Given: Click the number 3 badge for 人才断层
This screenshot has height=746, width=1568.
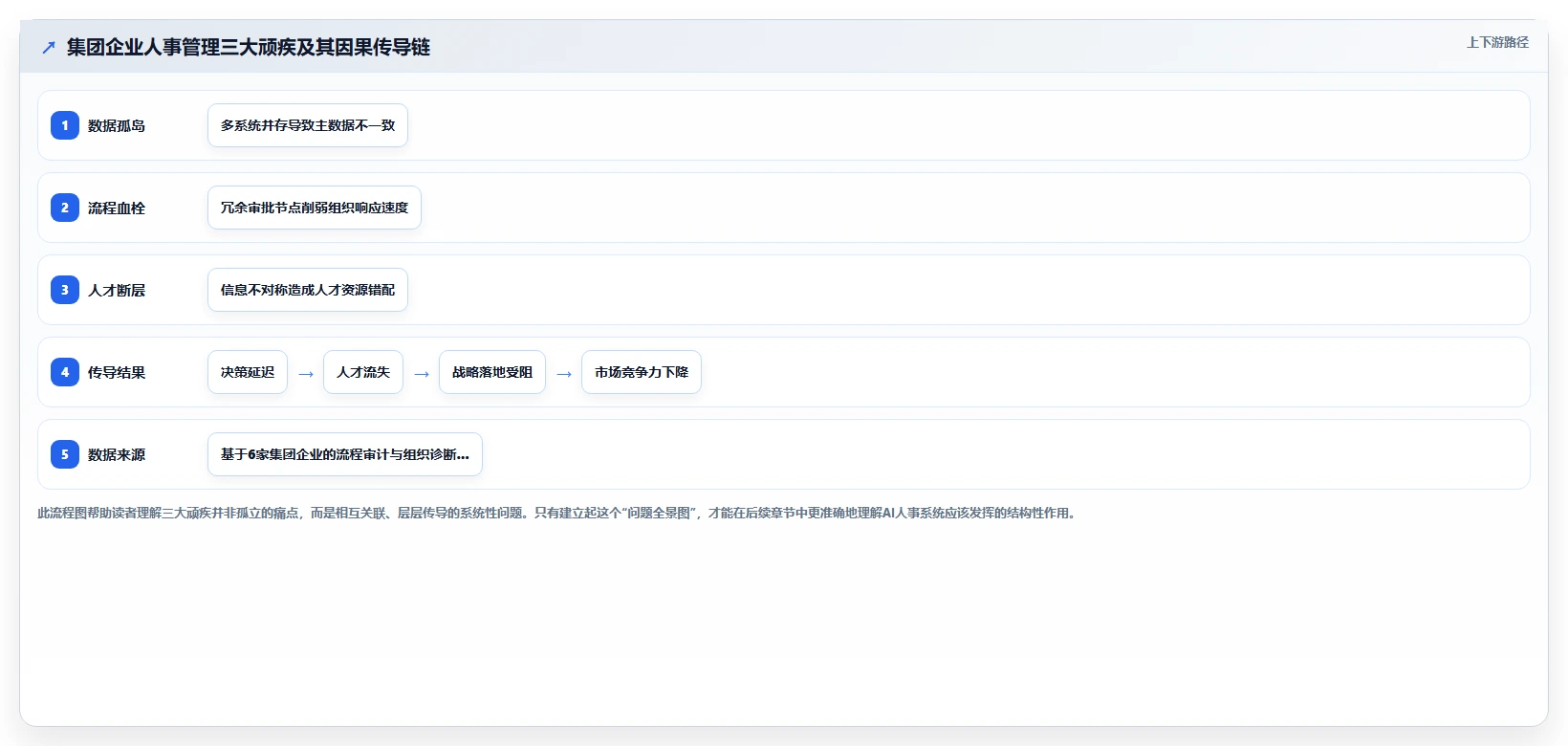Looking at the screenshot, I should tap(65, 290).
